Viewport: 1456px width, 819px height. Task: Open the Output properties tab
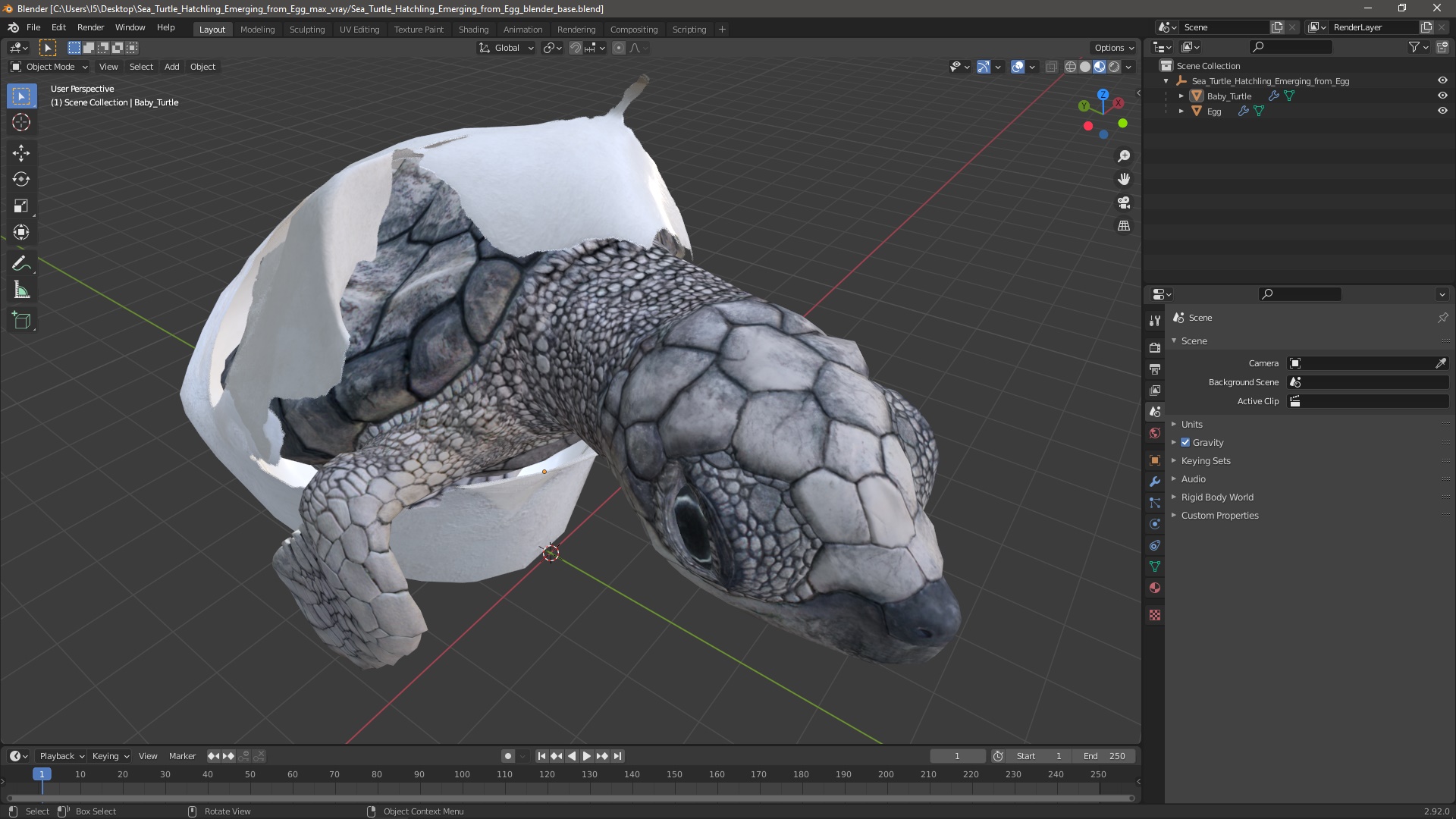click(1155, 369)
